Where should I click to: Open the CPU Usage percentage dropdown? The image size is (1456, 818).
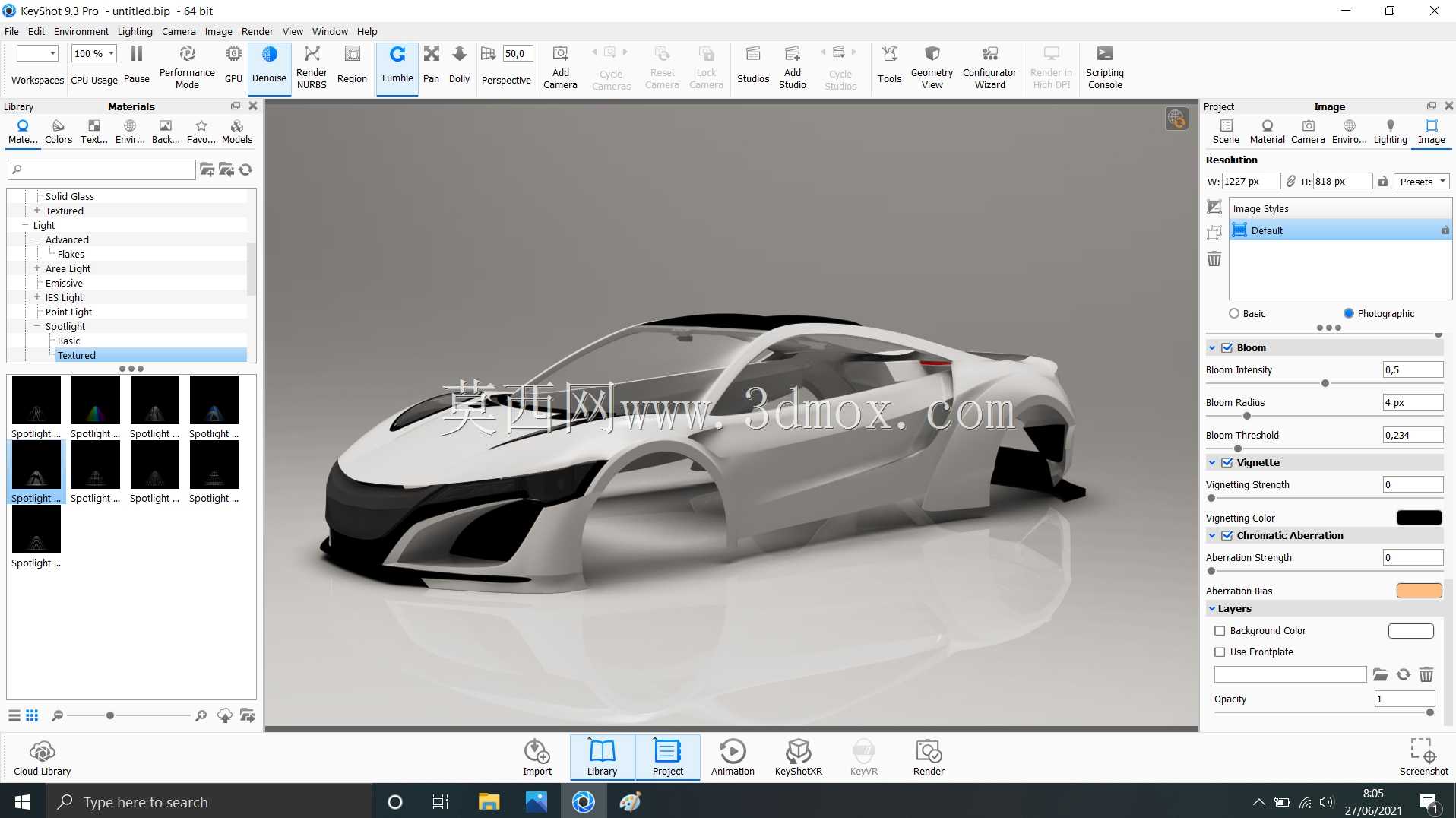coord(94,53)
